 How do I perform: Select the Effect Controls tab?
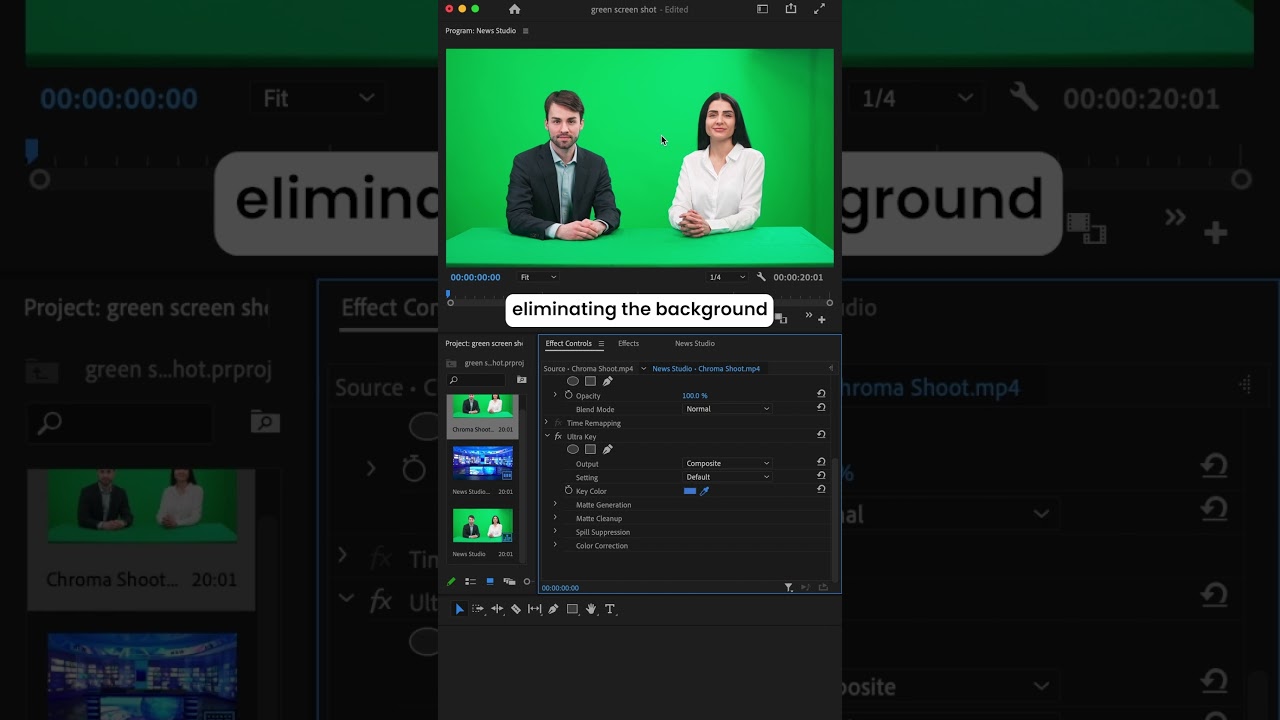[x=569, y=343]
